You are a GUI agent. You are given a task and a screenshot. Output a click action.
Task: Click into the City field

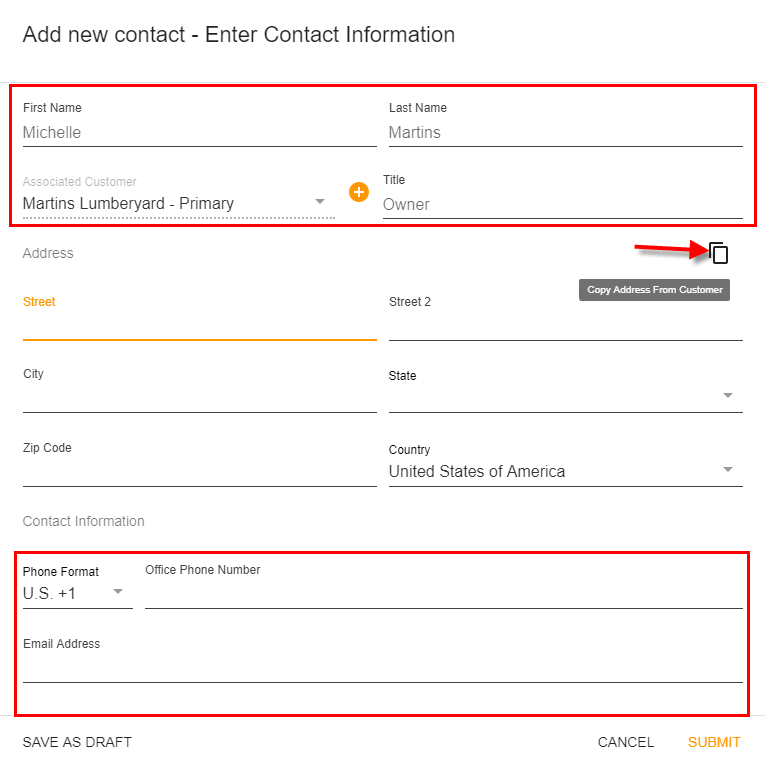[199, 397]
